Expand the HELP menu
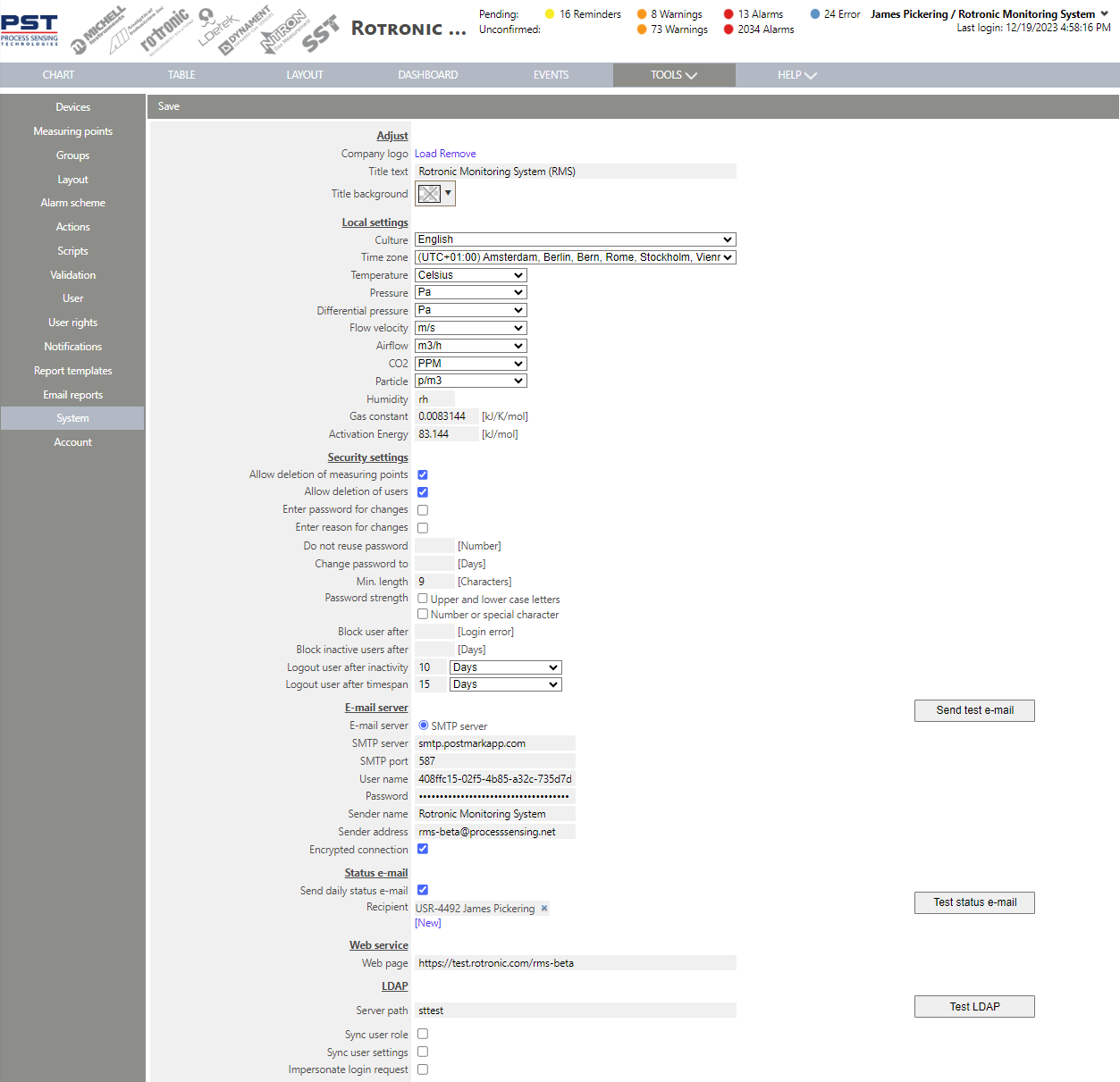The height and width of the screenshot is (1082, 1120). click(796, 75)
